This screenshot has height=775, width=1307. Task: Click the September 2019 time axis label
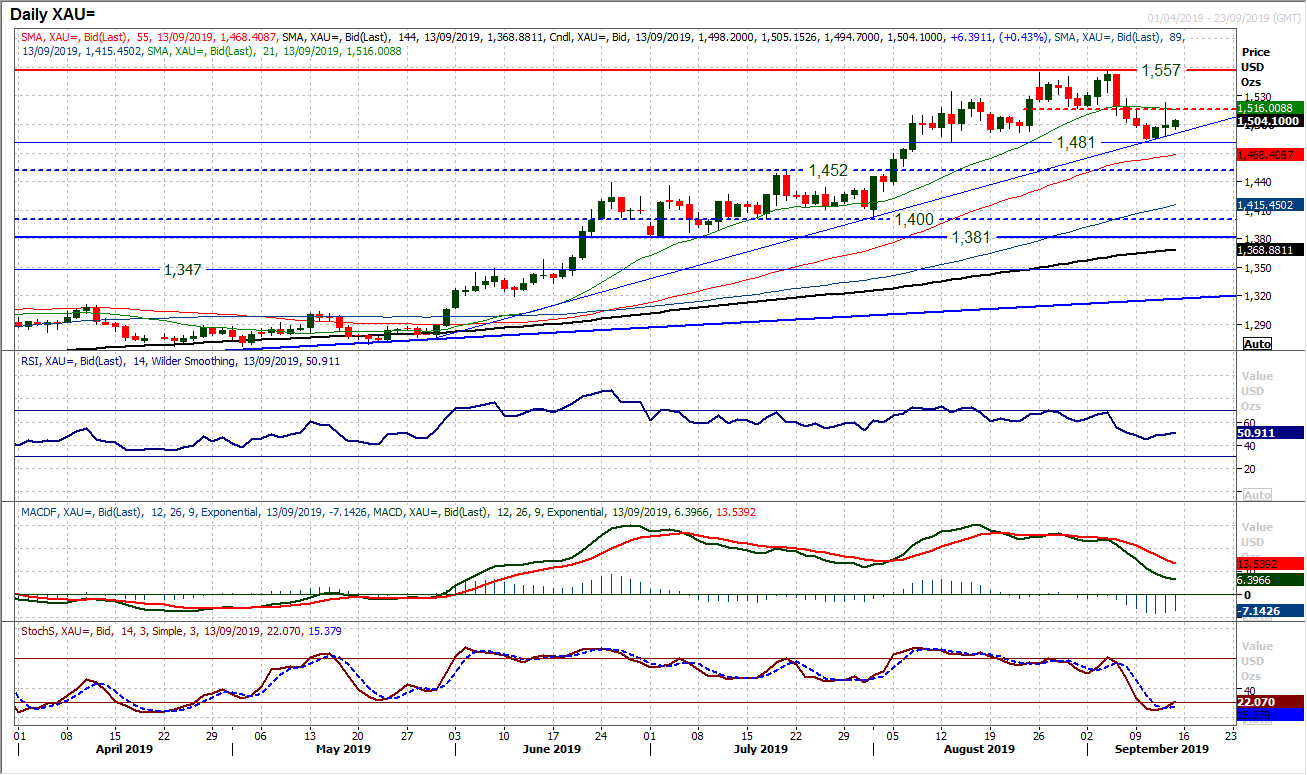point(1164,749)
